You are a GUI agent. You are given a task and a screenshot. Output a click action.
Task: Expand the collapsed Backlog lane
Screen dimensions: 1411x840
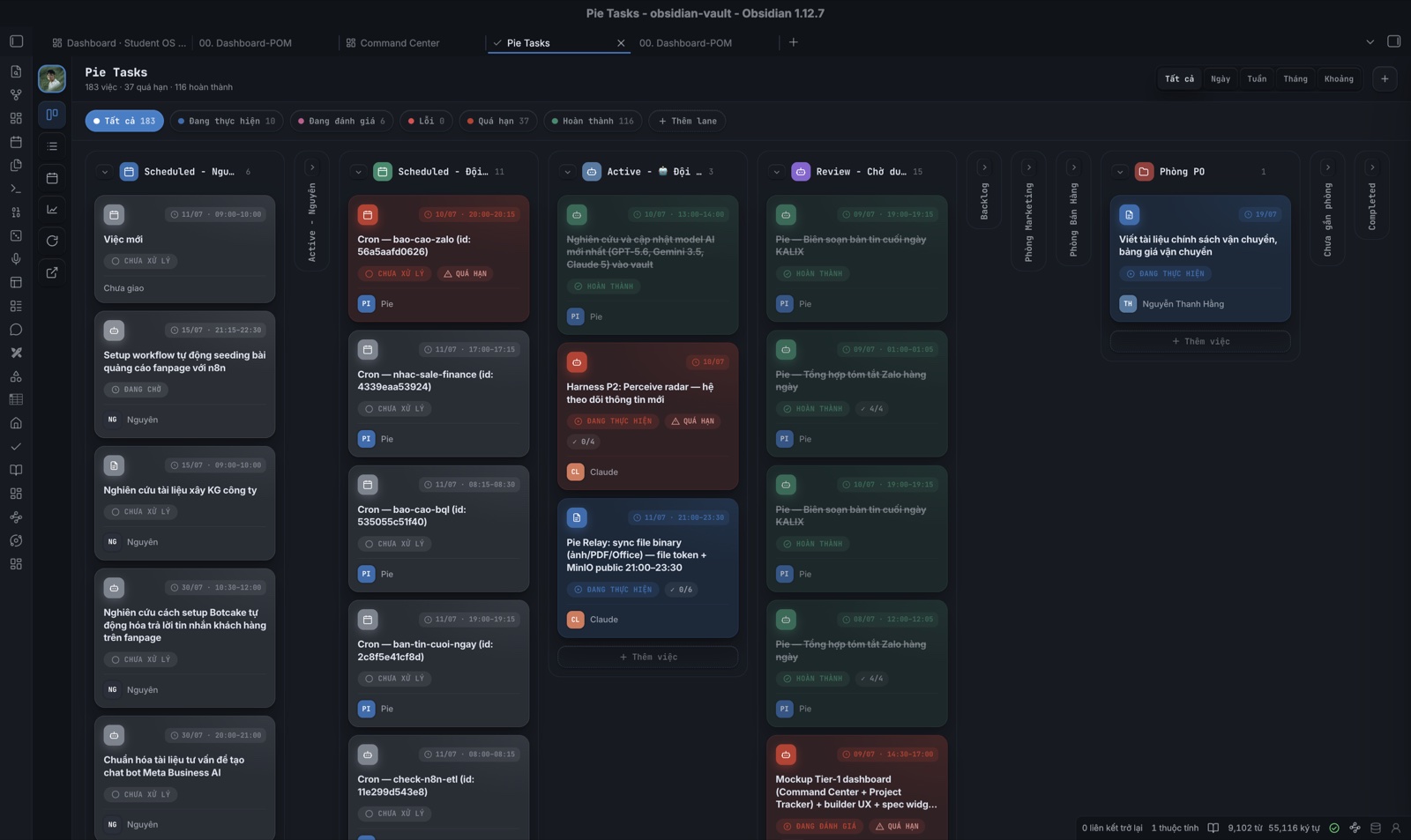pos(984,167)
